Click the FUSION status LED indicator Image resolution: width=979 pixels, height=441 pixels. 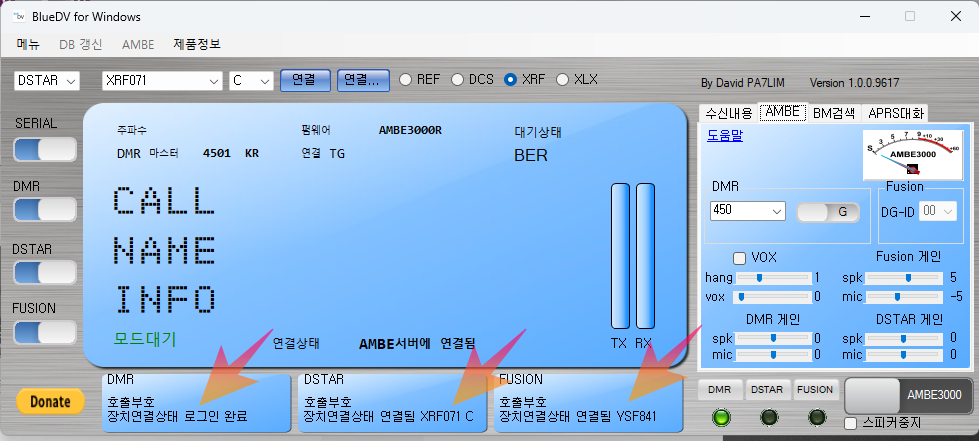[816, 417]
